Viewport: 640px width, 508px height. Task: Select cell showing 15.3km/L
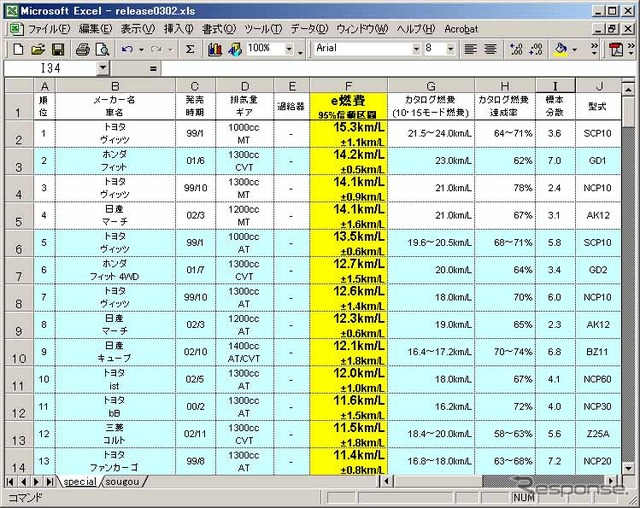[348, 134]
